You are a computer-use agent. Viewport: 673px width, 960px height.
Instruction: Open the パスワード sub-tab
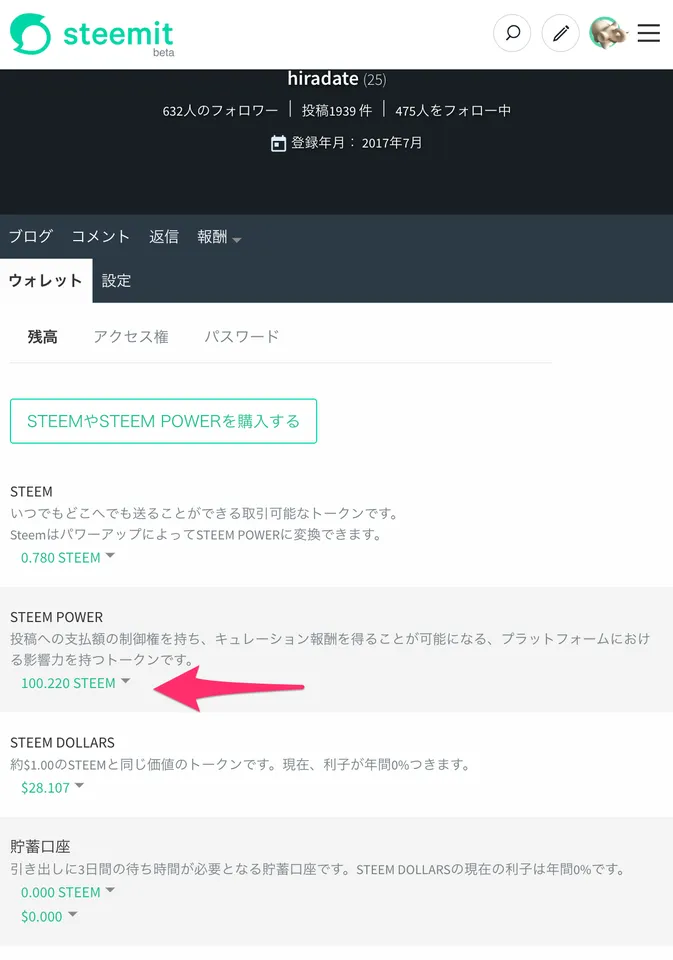(x=242, y=337)
